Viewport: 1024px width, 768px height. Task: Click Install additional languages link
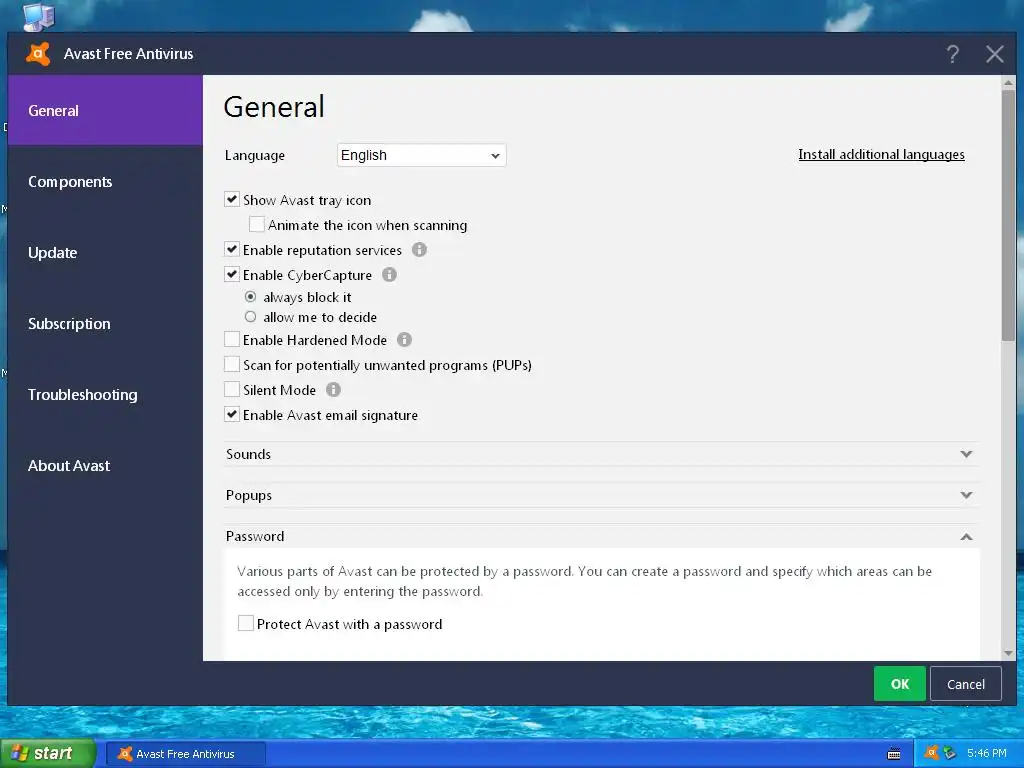point(881,155)
